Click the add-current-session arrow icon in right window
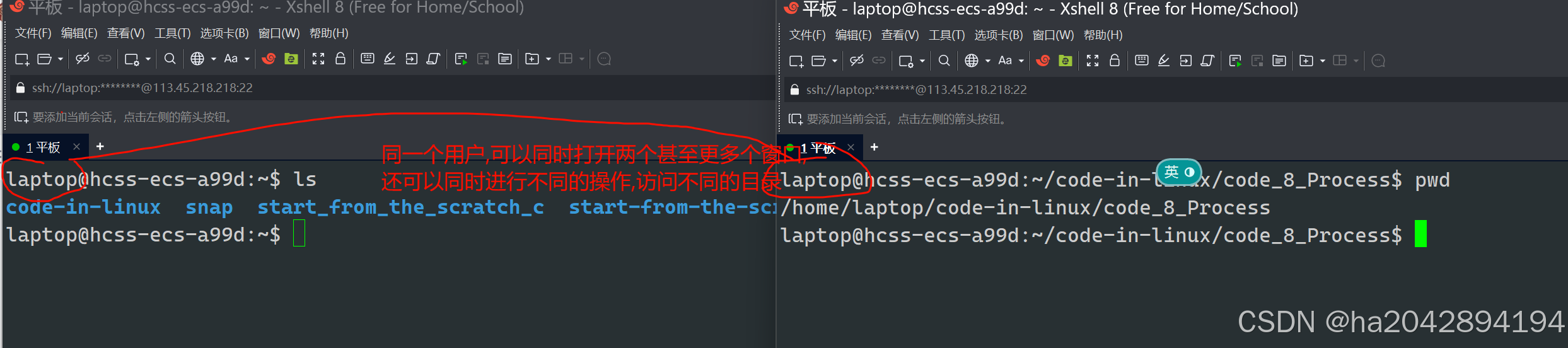The width and height of the screenshot is (1568, 348). [x=795, y=119]
